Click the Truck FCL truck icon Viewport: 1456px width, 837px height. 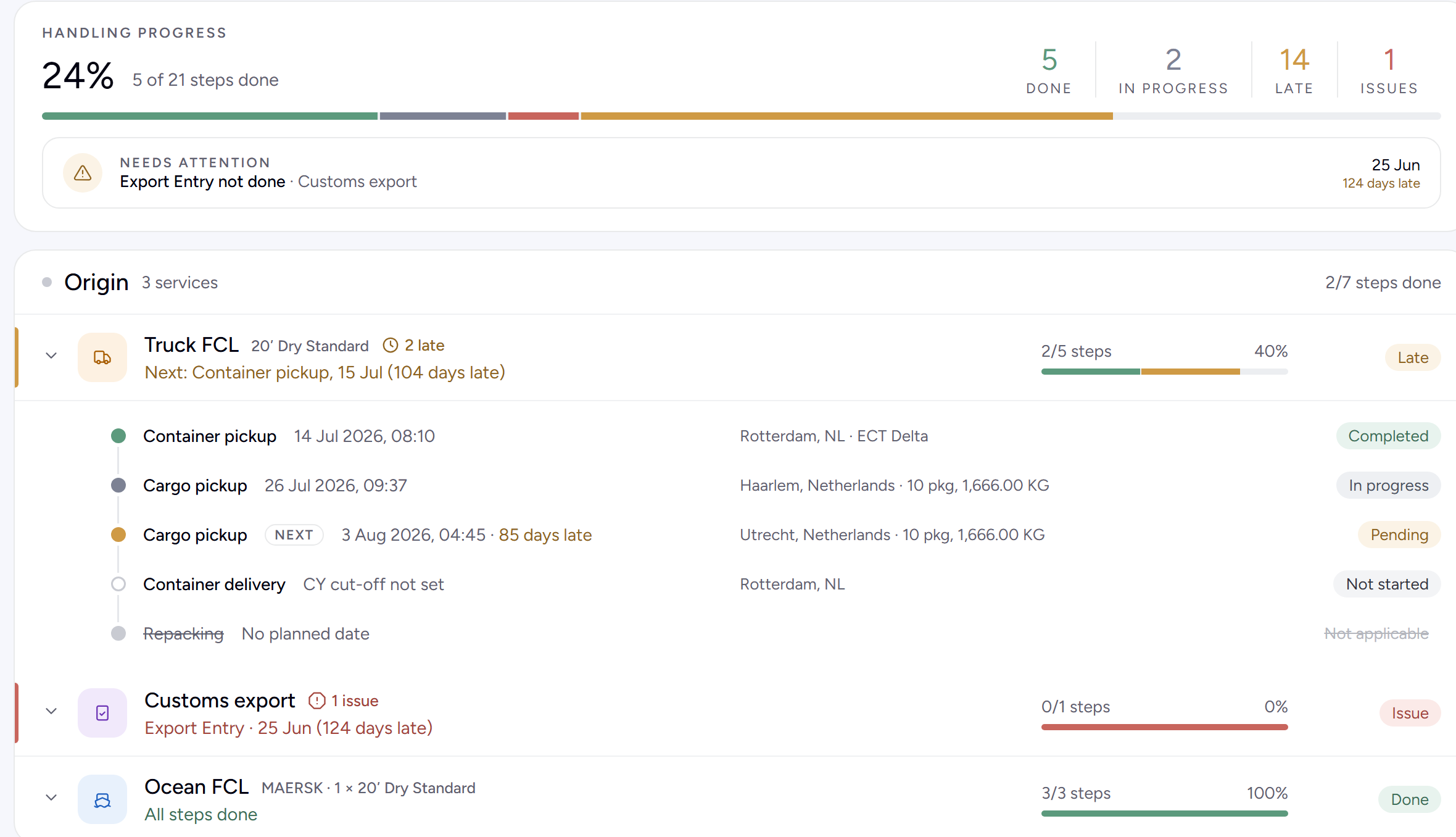tap(102, 357)
